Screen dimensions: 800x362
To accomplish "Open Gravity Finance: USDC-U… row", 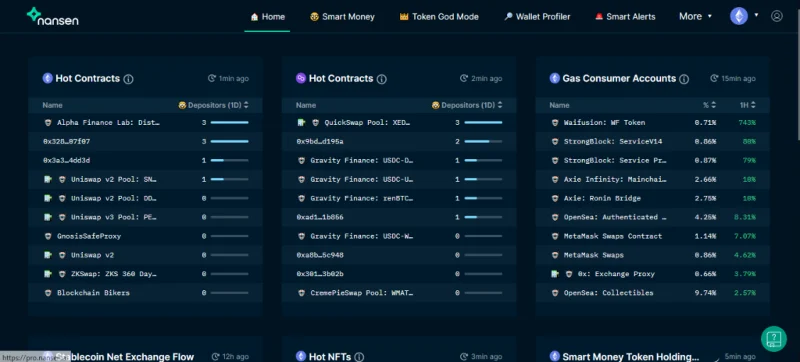I will [399, 179].
